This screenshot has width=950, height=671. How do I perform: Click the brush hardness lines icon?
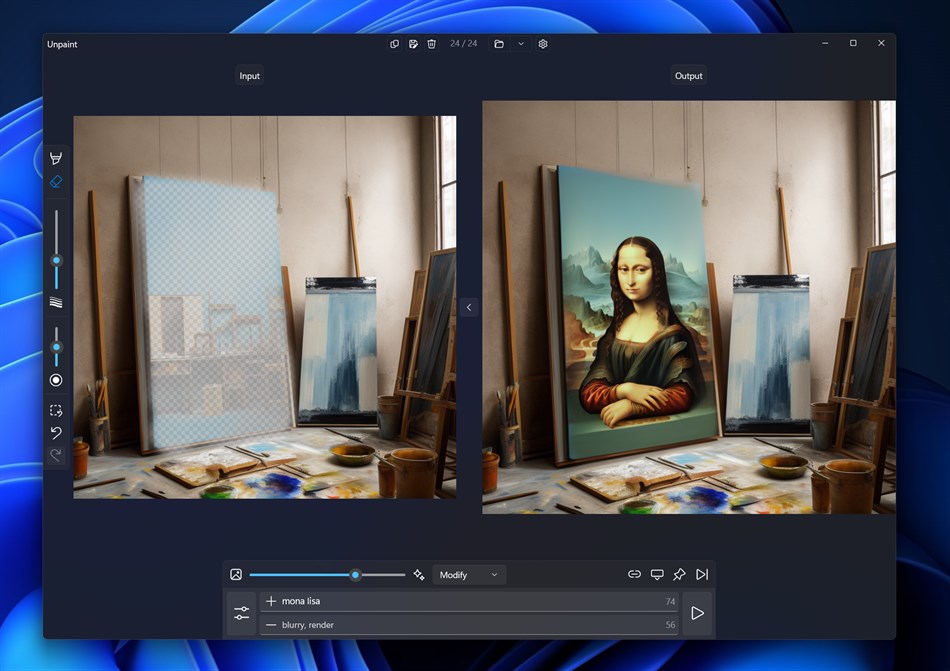point(56,302)
